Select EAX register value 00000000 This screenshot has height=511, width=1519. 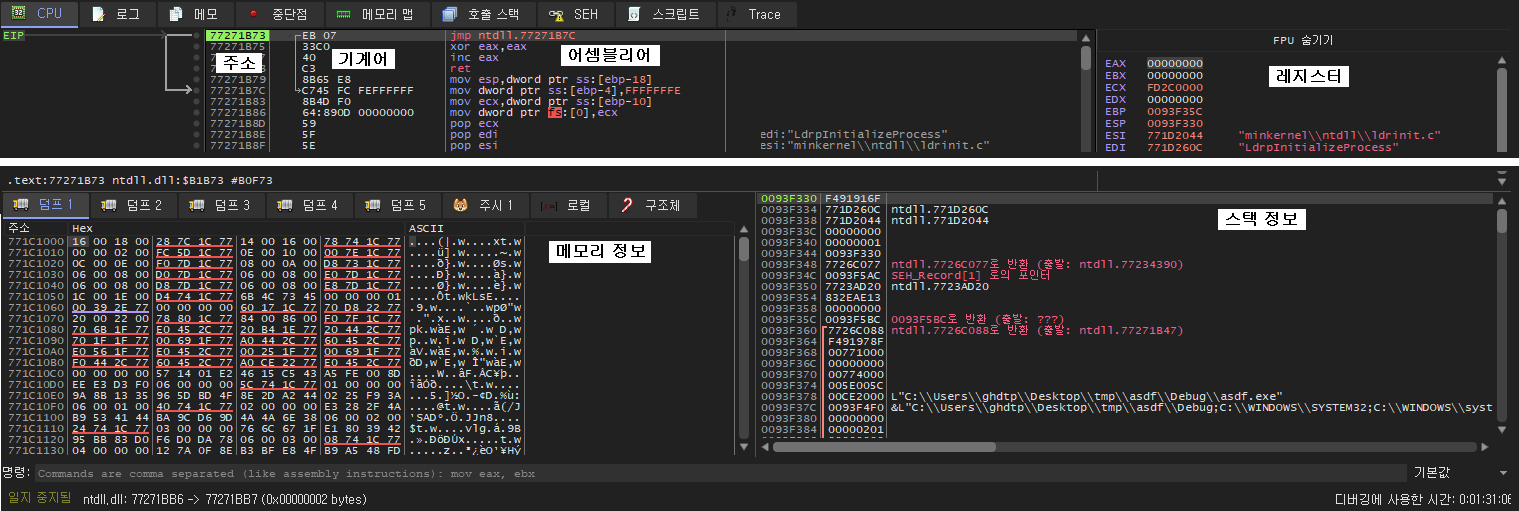coord(1175,64)
